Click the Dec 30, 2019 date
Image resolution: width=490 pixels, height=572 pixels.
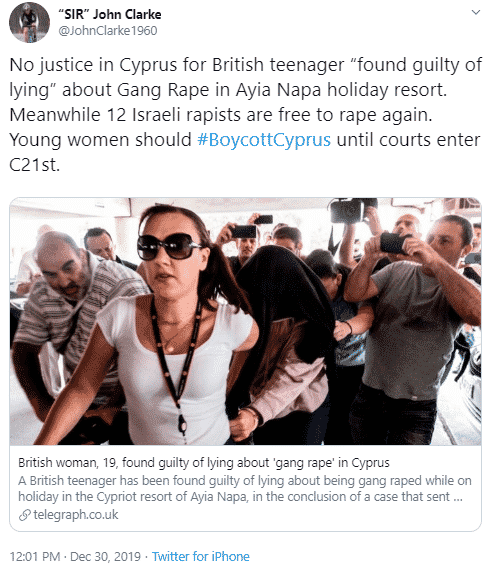coord(105,557)
